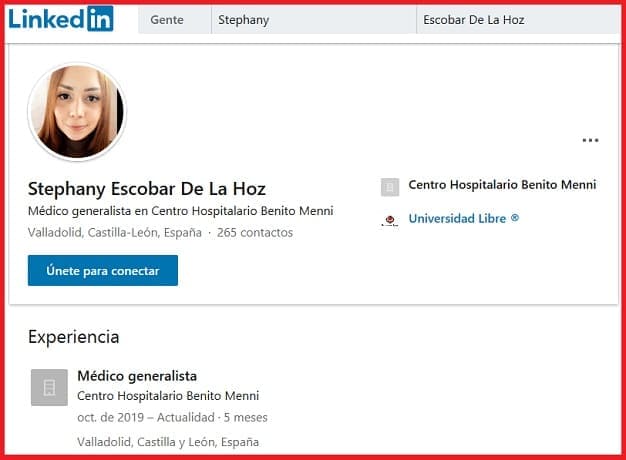The image size is (626, 460).
Task: Click the name Stephany Escobar De La Hoz
Action: [147, 189]
